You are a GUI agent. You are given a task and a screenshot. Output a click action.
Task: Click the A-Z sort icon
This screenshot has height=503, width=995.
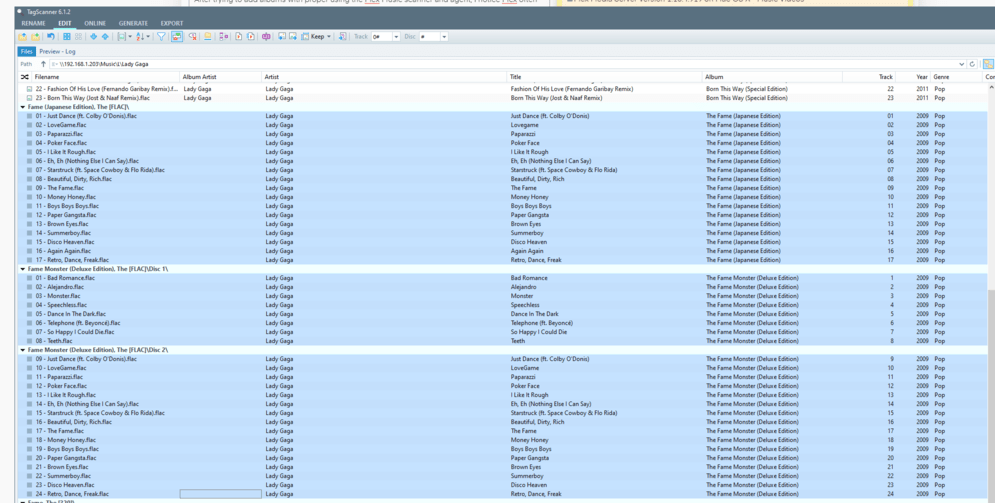pos(140,37)
